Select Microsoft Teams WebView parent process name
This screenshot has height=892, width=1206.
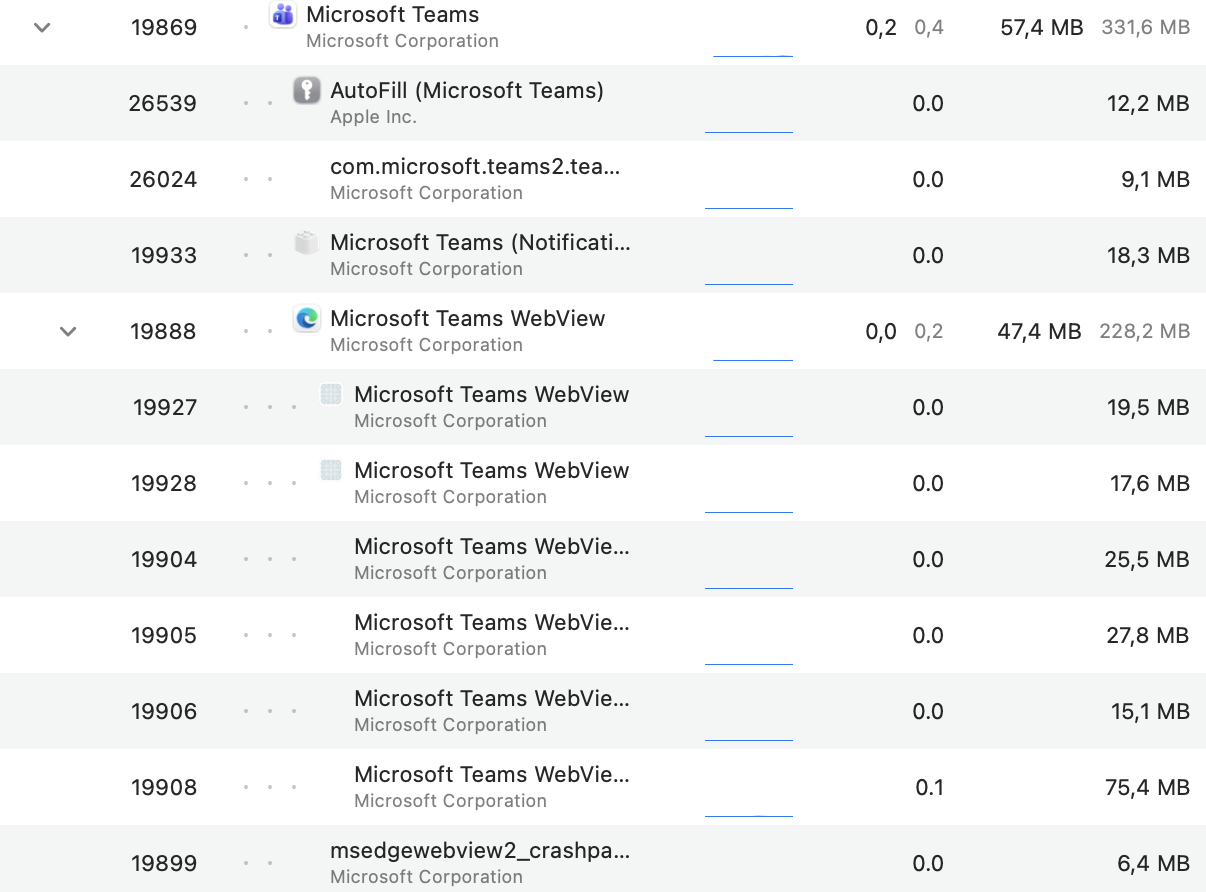click(468, 319)
